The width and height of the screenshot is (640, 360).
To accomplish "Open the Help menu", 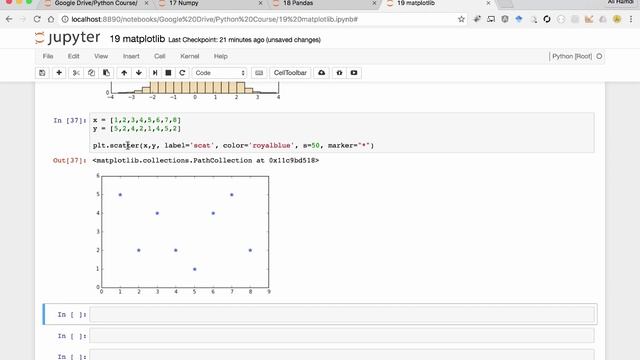I will 220,56.
